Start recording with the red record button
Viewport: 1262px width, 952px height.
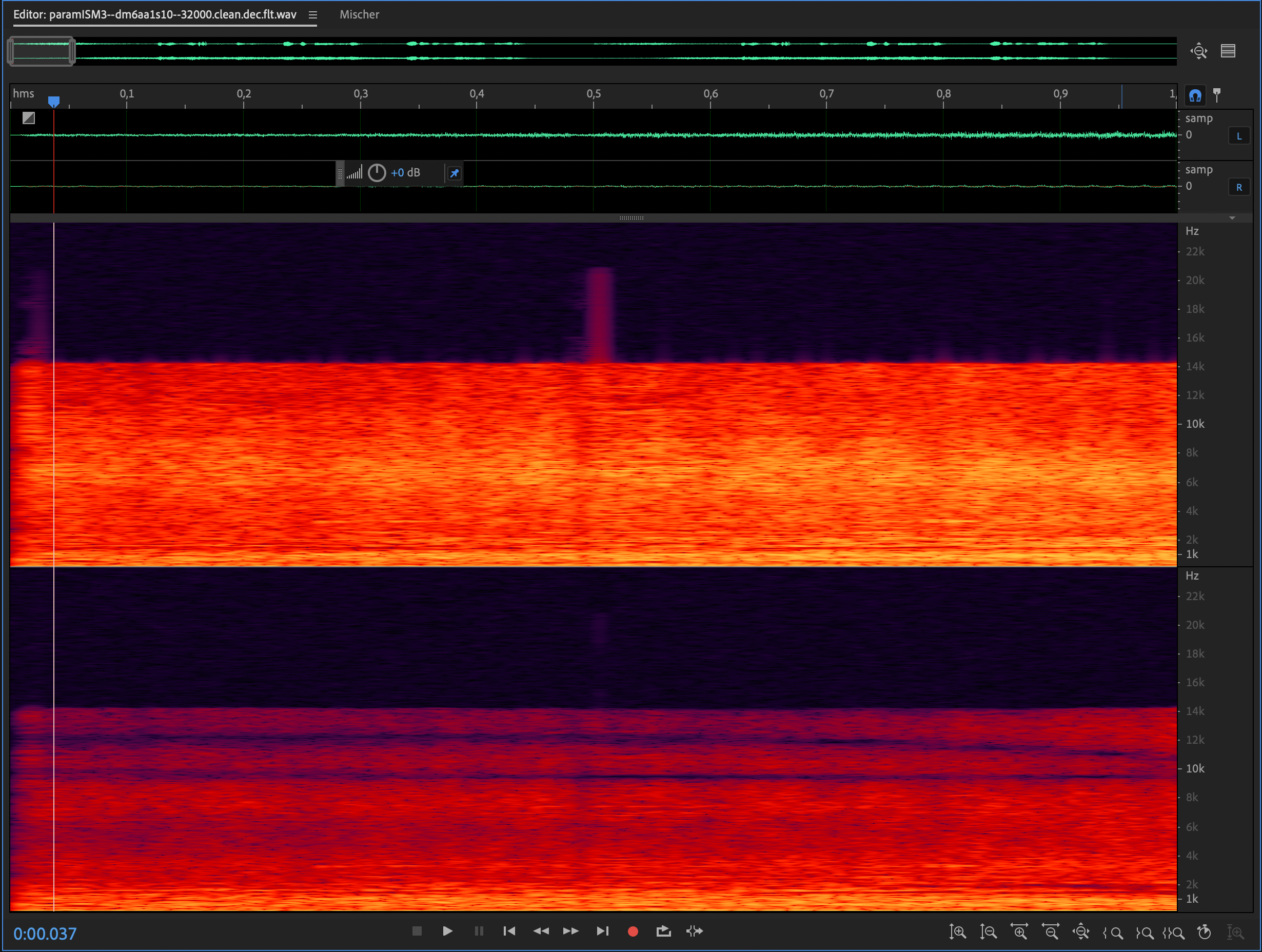(633, 931)
